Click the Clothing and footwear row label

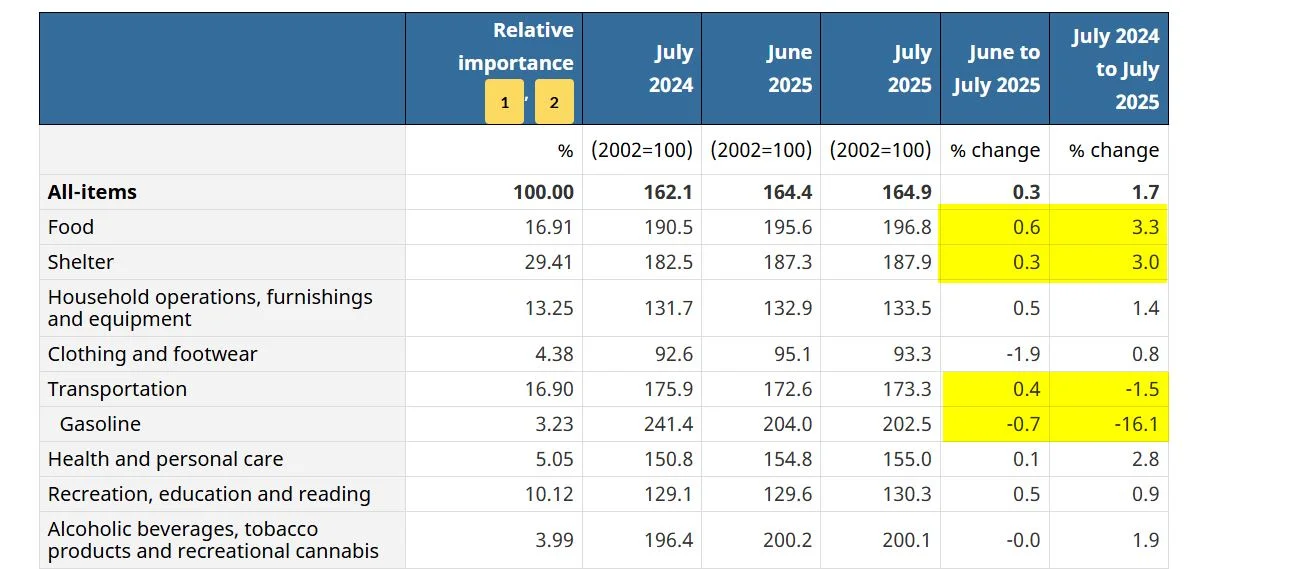152,354
